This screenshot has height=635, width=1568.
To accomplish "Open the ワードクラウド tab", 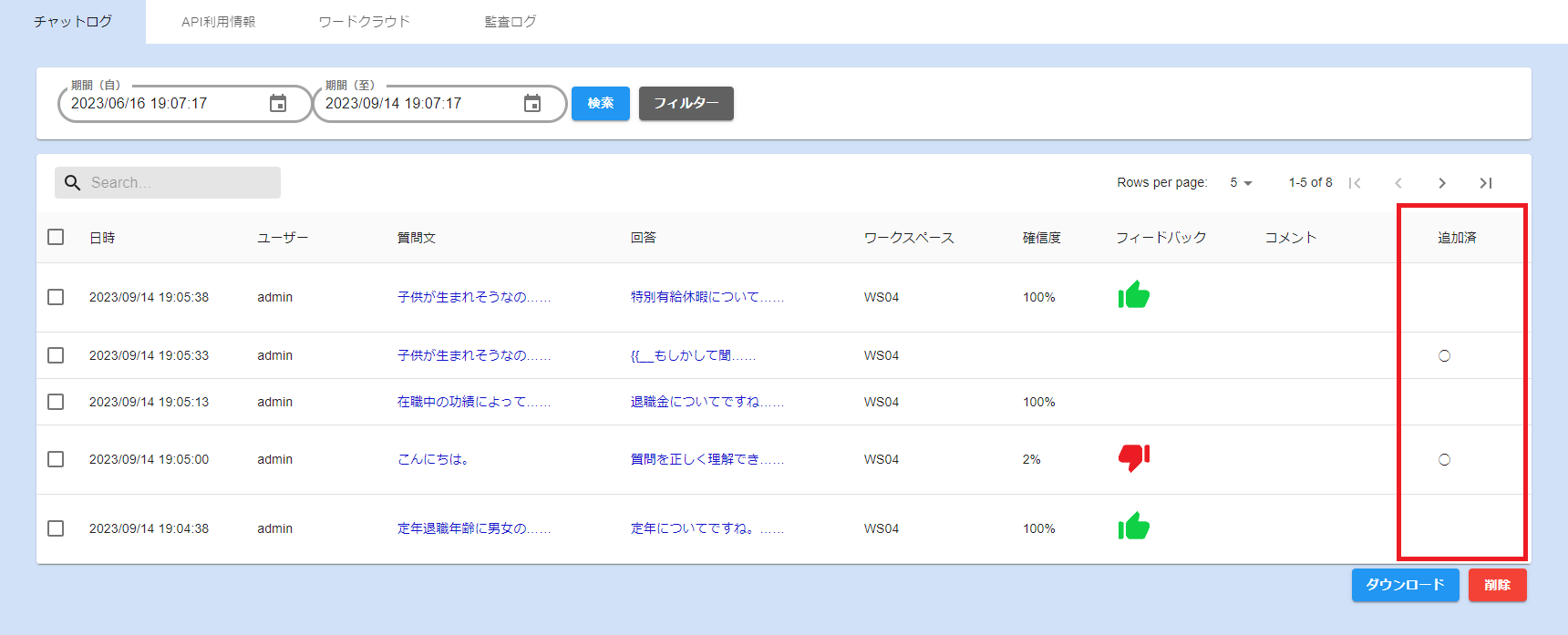I will click(364, 22).
